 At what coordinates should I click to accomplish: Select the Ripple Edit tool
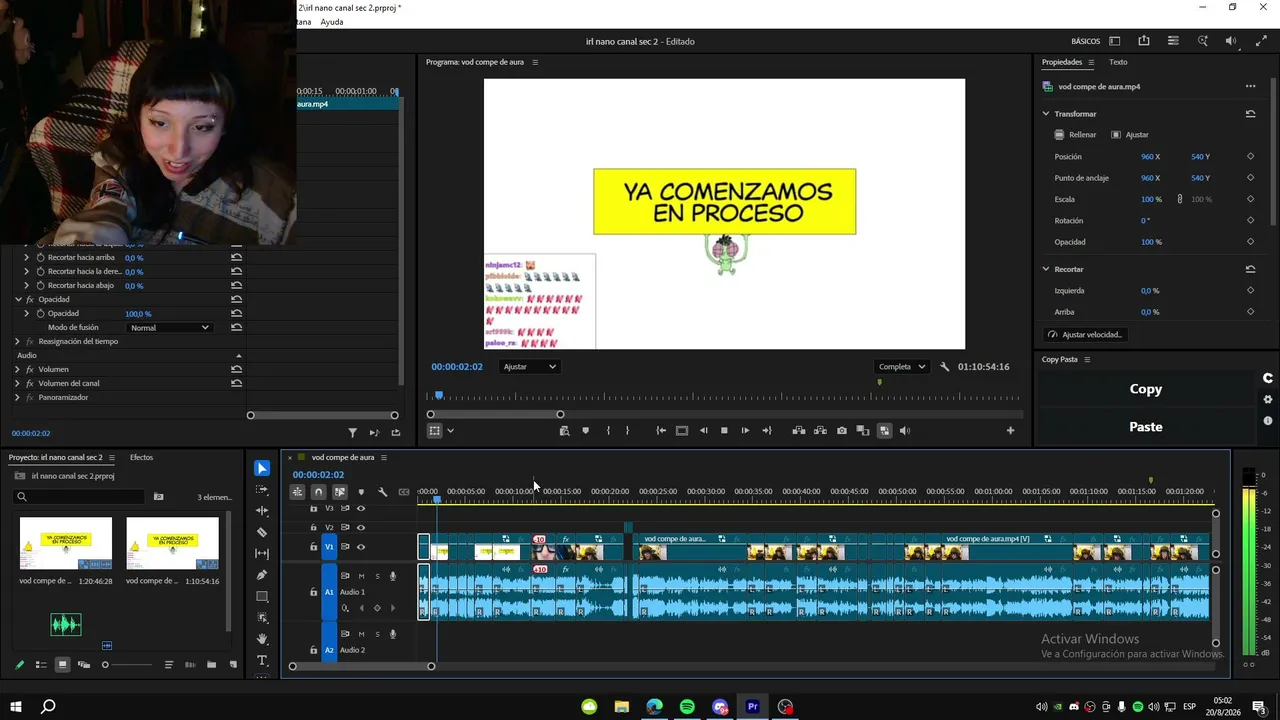(262, 511)
